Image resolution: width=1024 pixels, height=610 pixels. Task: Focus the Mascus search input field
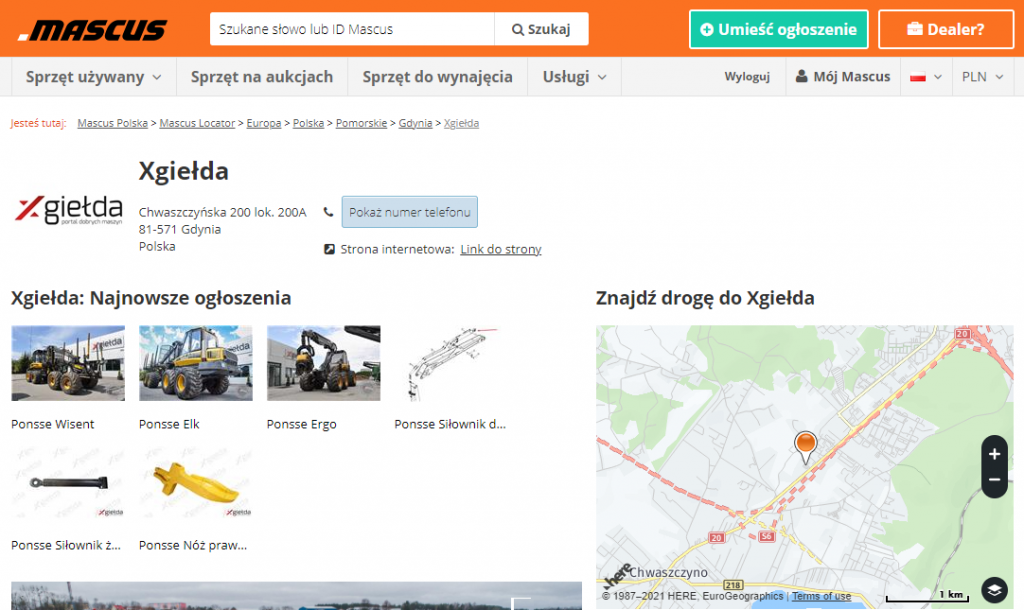click(352, 29)
